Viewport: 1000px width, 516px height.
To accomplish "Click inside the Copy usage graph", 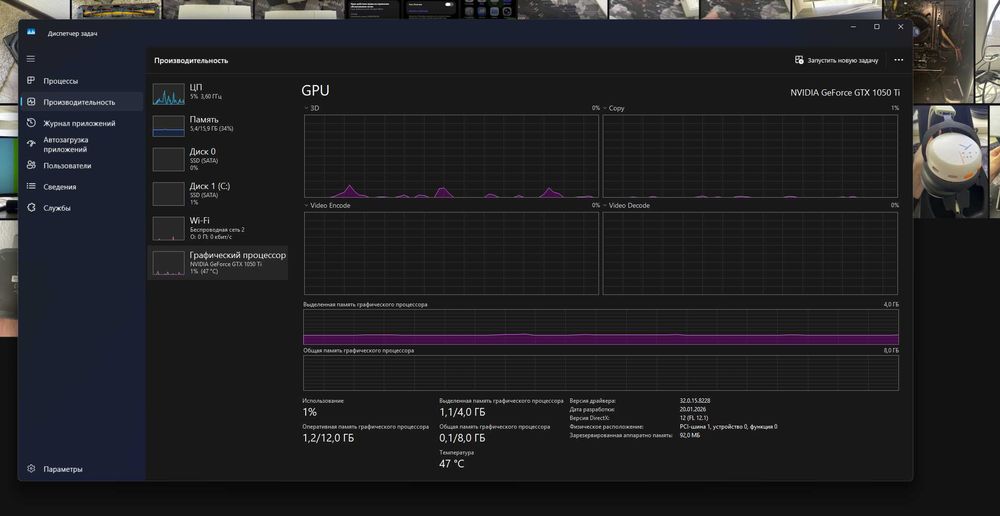I will tap(750, 156).
